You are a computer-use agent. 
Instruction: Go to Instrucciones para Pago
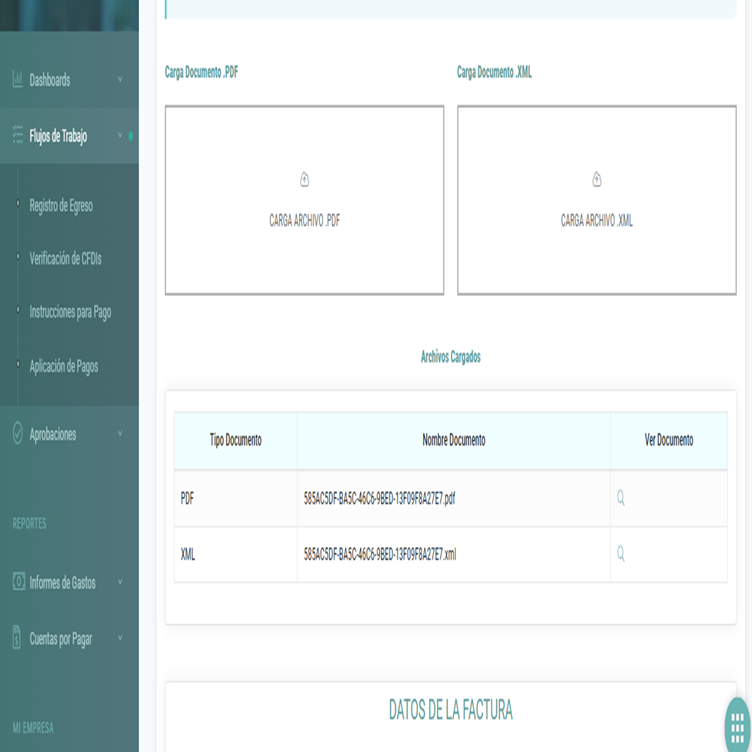pyautogui.click(x=70, y=312)
